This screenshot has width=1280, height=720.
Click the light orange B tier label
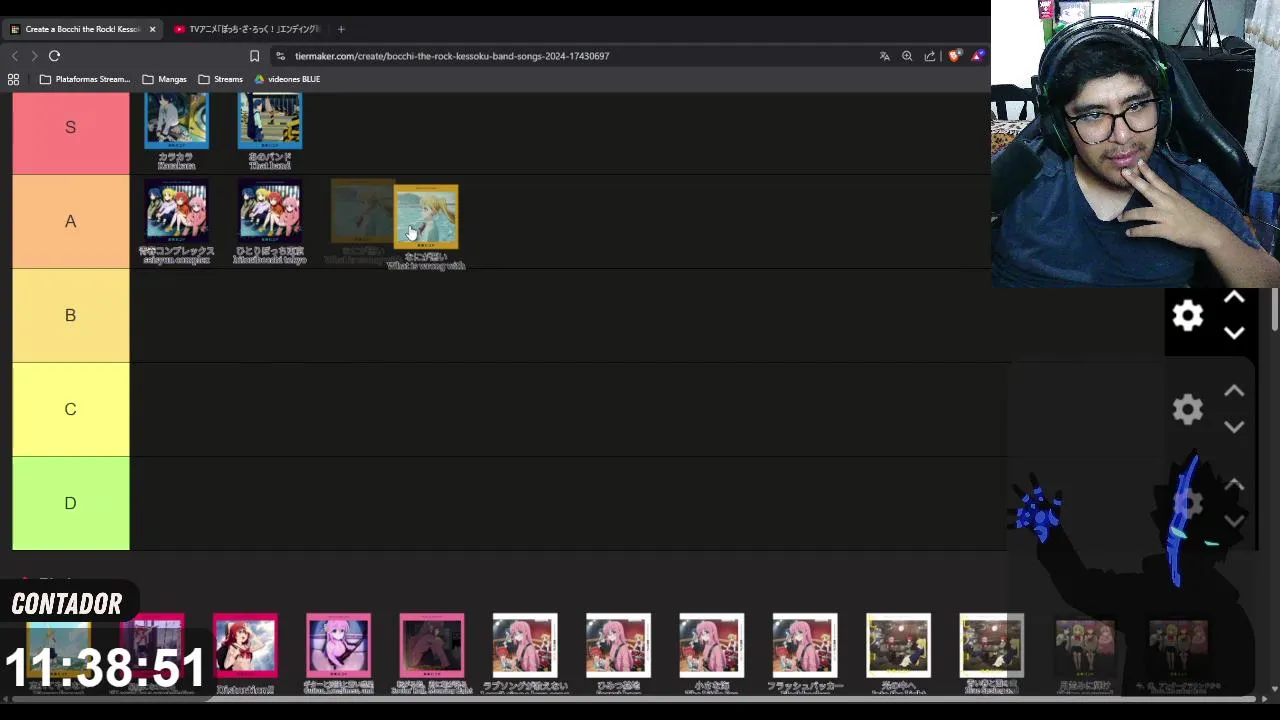[x=71, y=316]
